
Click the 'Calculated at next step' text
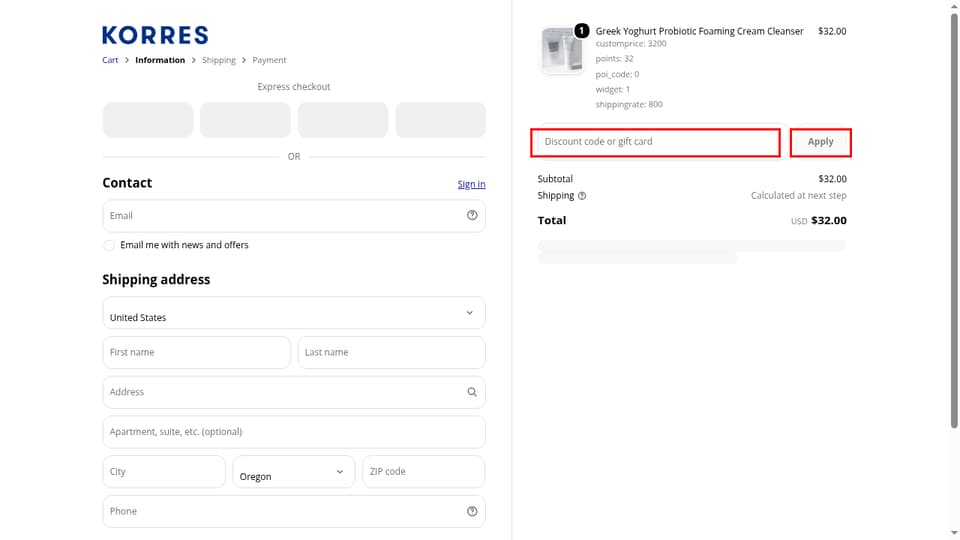(798, 196)
